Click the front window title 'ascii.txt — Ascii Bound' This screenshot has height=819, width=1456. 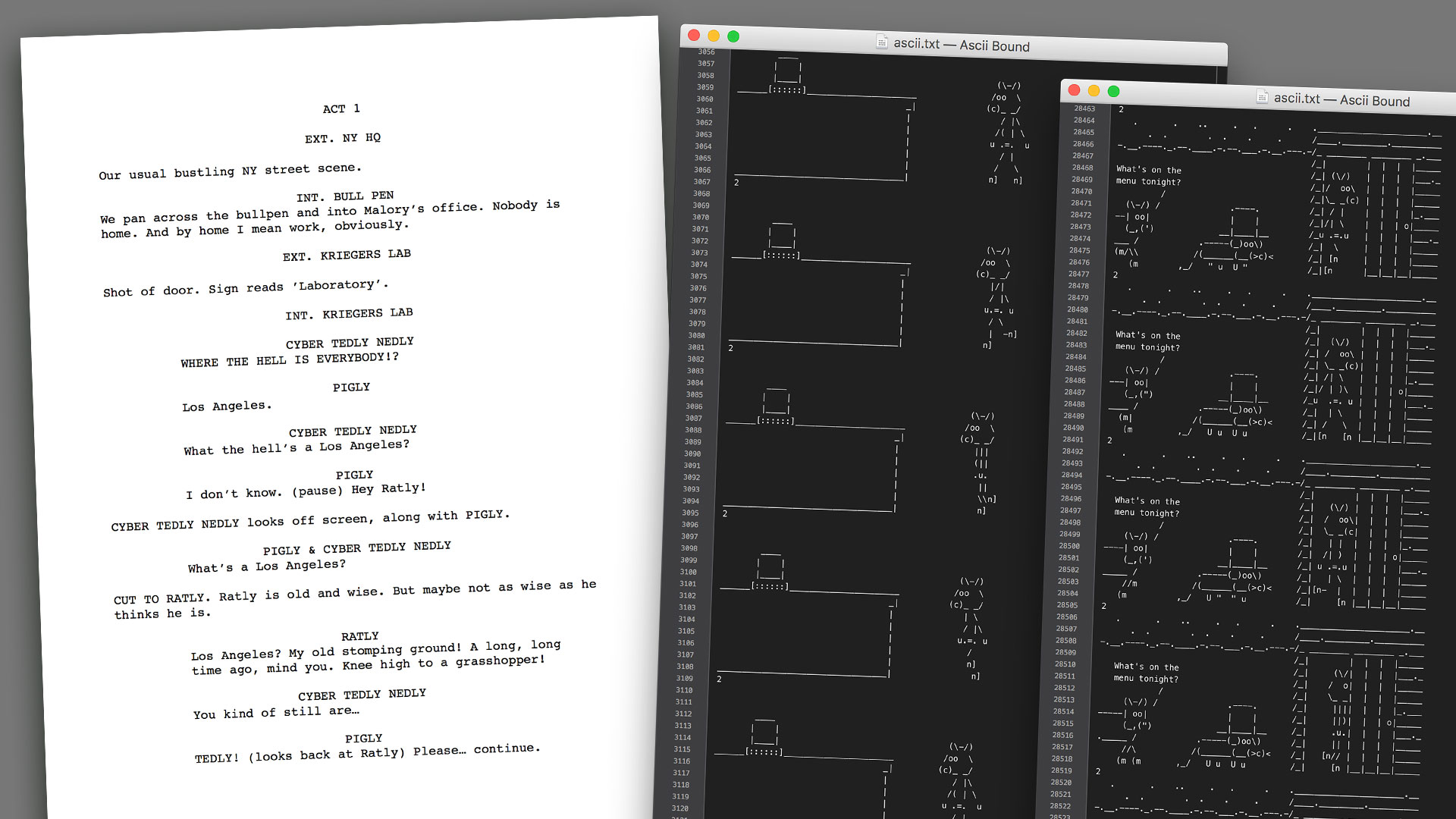coord(1341,99)
